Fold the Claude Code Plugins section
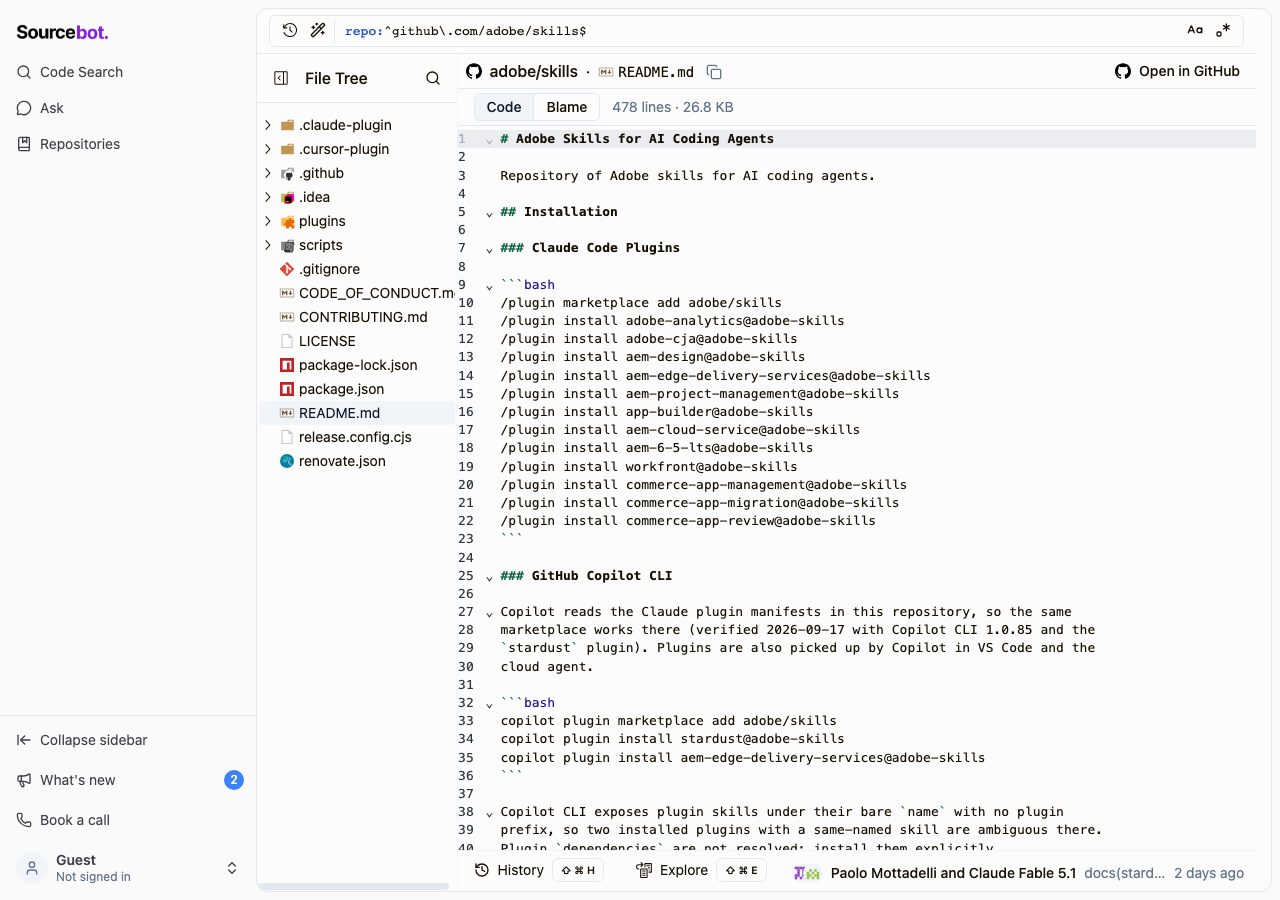Viewport: 1280px width, 900px height. [x=489, y=249]
